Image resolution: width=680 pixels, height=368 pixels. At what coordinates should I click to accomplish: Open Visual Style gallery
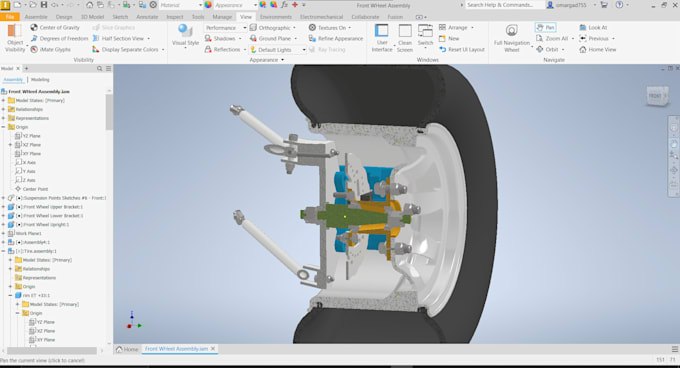(186, 35)
